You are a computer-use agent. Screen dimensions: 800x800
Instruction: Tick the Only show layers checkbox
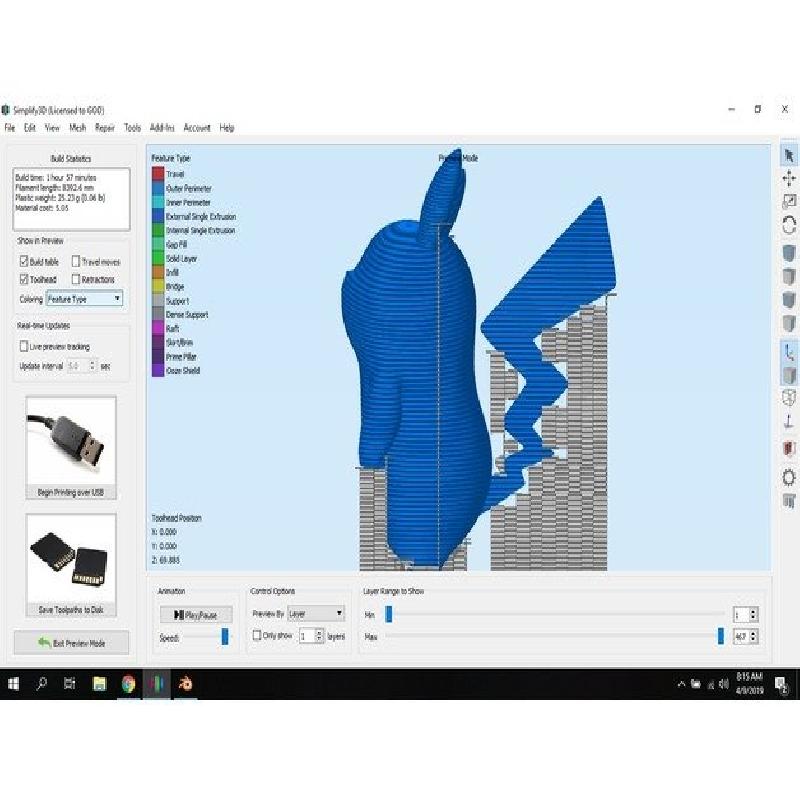(257, 635)
